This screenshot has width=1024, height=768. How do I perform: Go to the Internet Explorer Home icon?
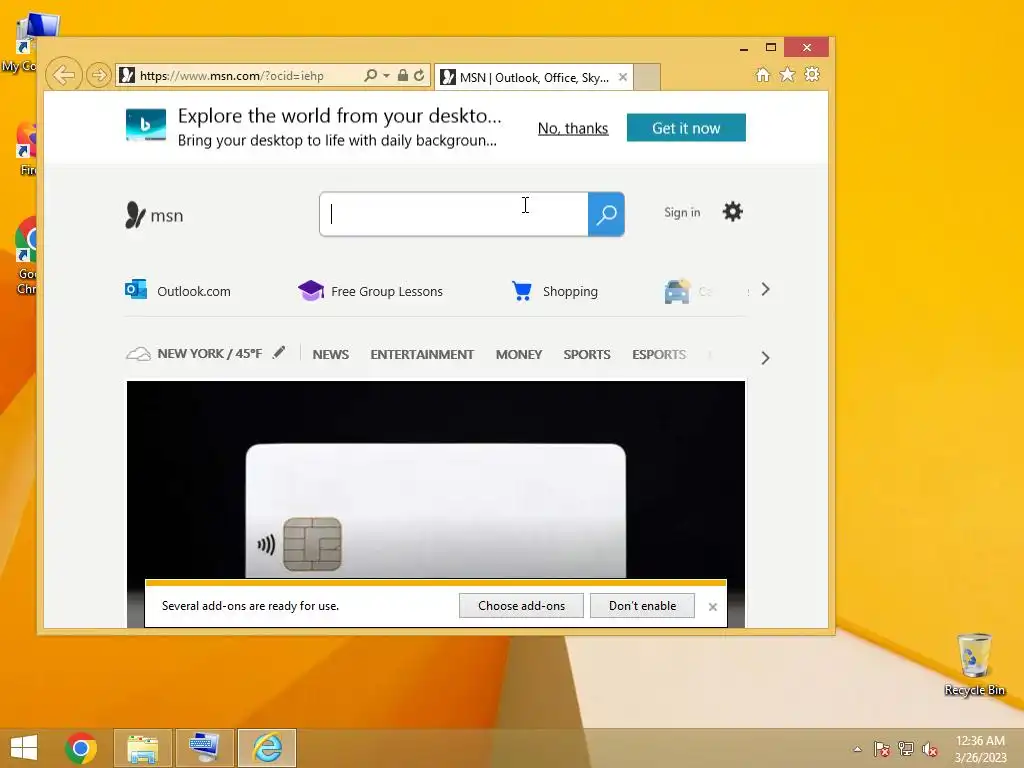click(763, 74)
